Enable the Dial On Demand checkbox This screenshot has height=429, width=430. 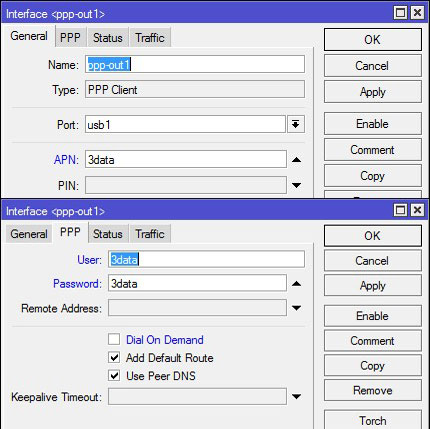(114, 340)
